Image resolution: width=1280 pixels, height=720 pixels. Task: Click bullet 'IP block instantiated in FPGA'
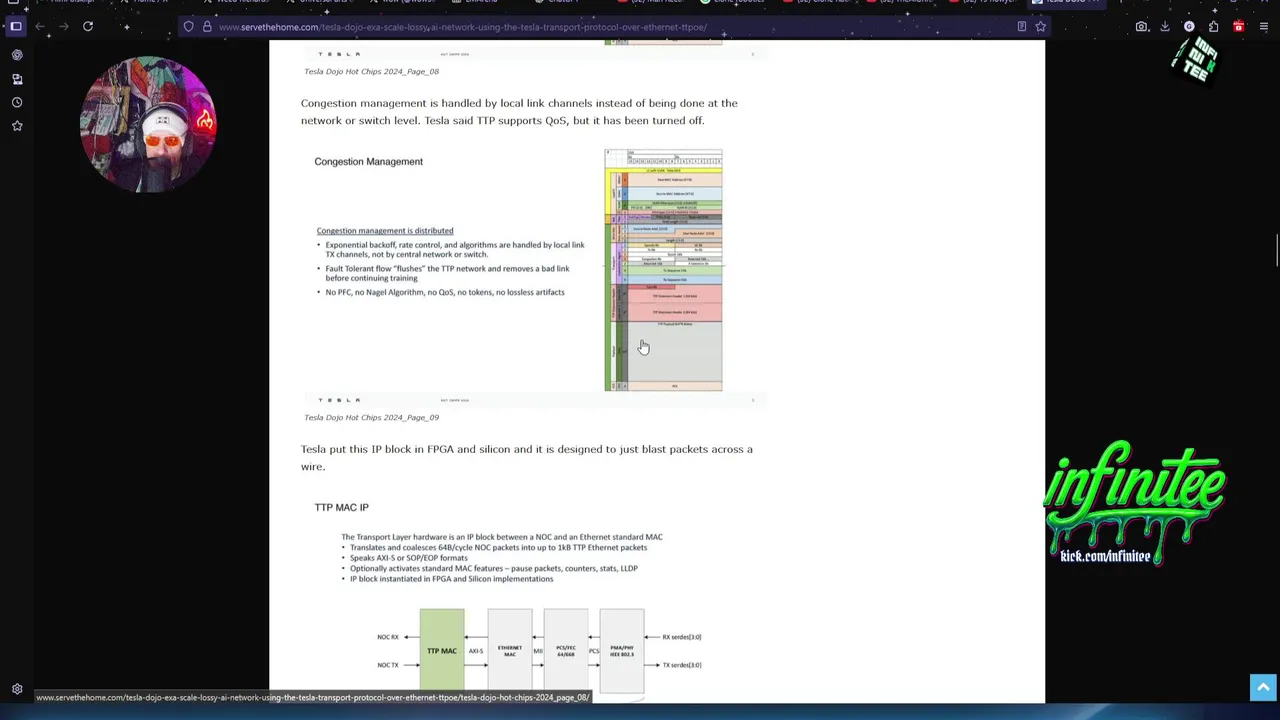(x=448, y=579)
